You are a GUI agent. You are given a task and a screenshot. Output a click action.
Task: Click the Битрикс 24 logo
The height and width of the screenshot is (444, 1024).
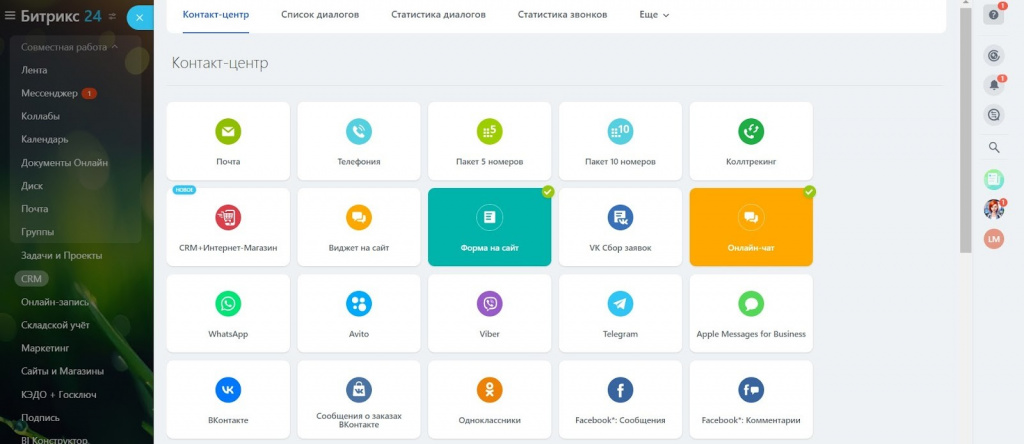(61, 16)
